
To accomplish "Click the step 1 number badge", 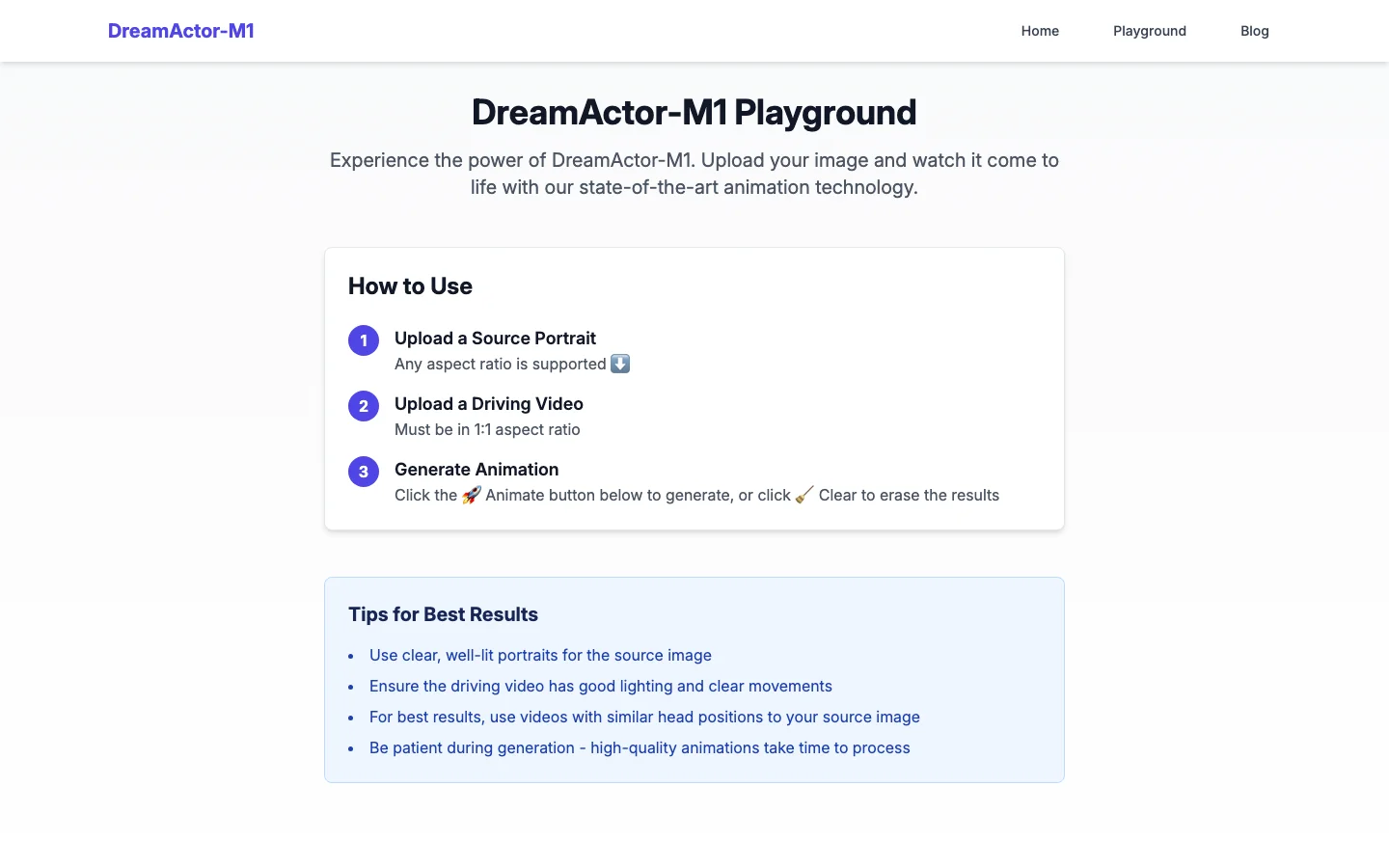I will [x=364, y=340].
